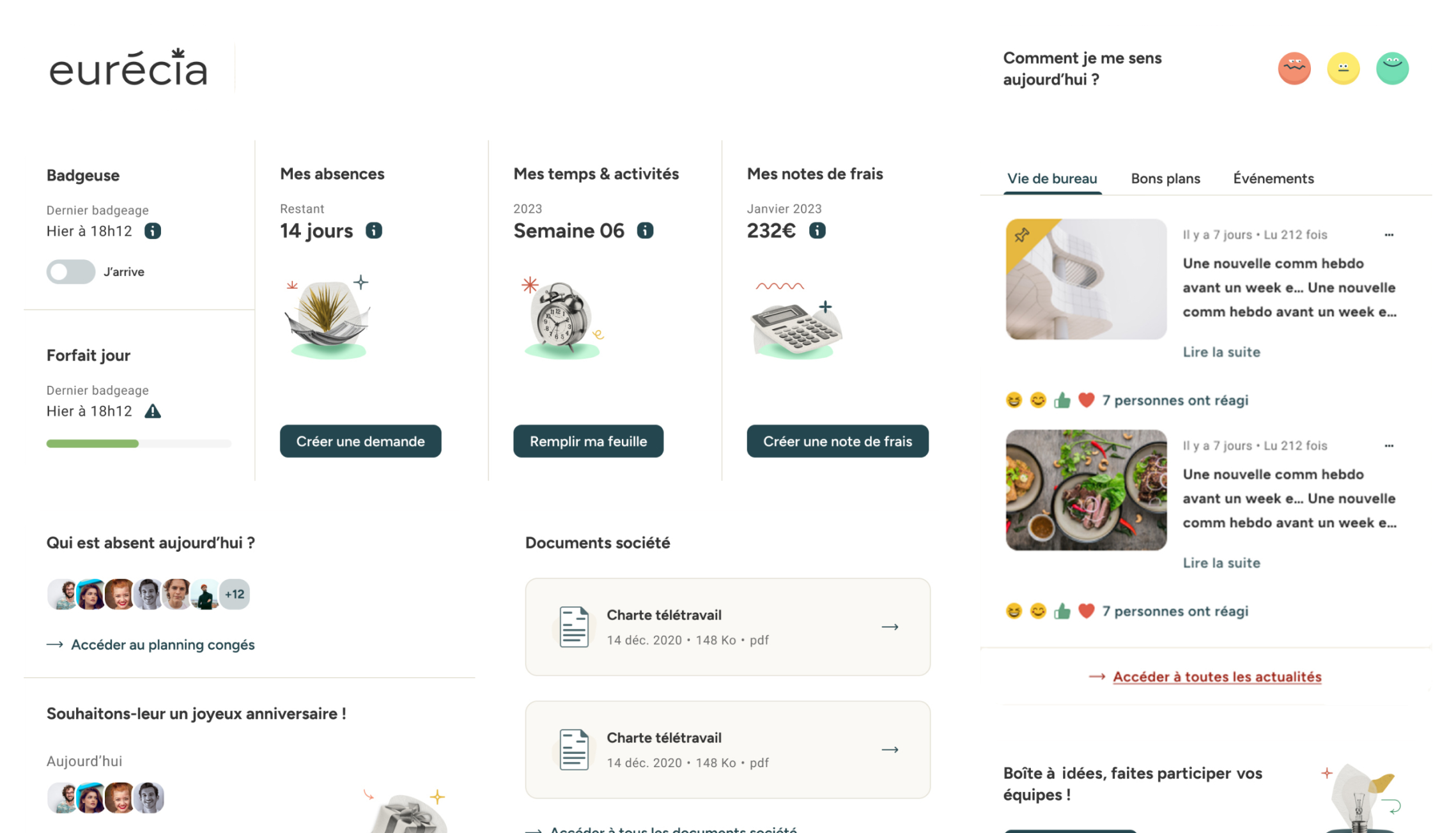Click the Forfait jour progress bar

(x=139, y=444)
